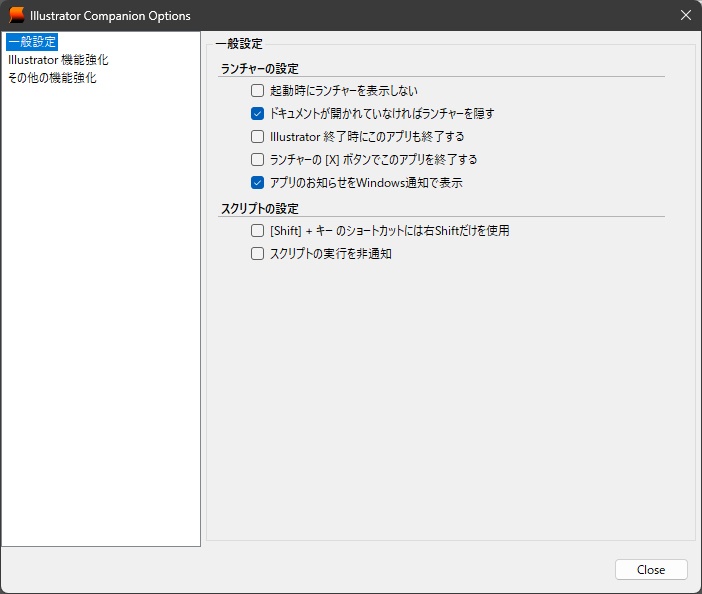Click the window title Illustrator Companion Options

(110, 16)
